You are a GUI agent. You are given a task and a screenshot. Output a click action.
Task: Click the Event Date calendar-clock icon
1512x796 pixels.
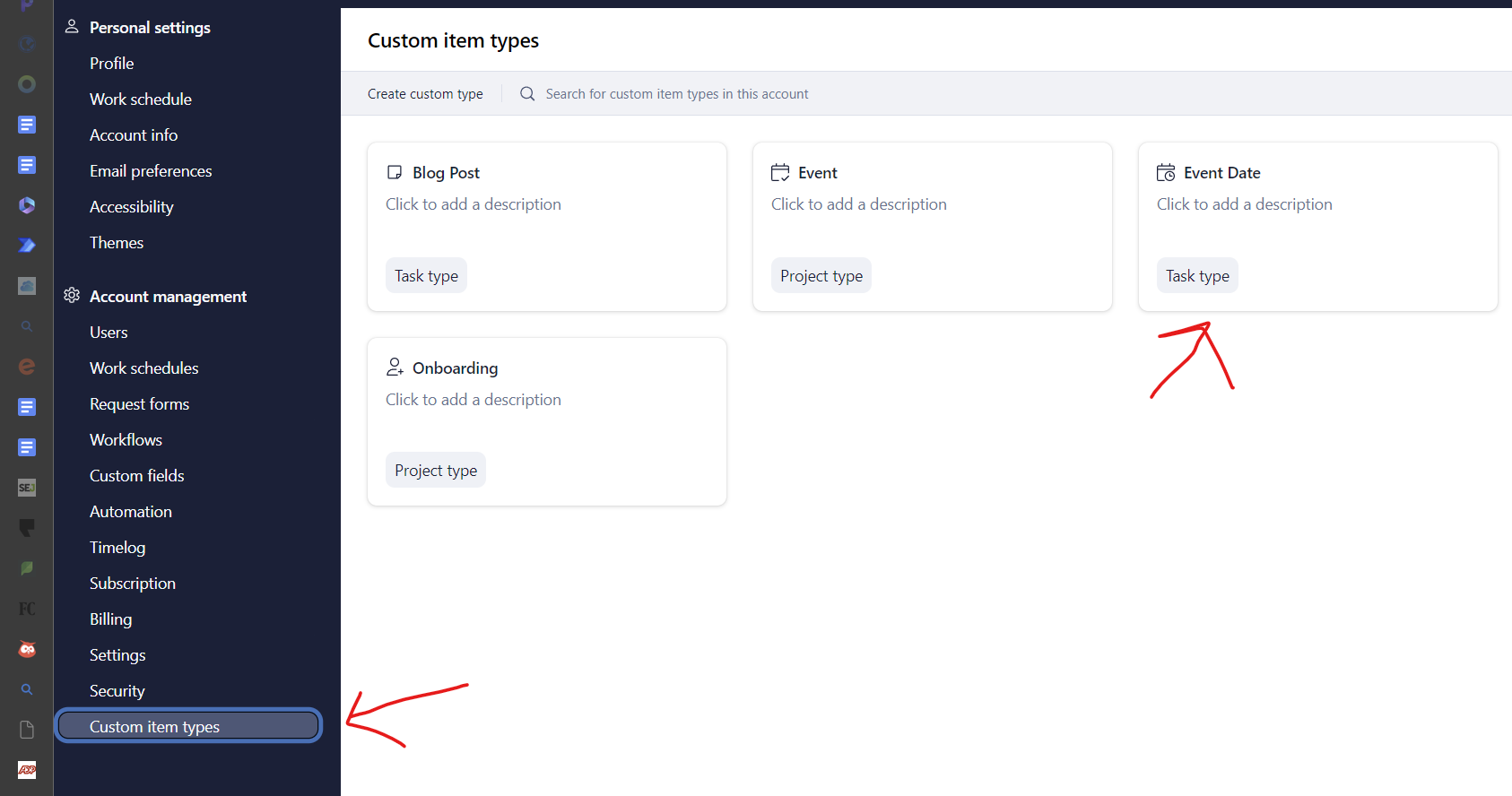[1166, 172]
